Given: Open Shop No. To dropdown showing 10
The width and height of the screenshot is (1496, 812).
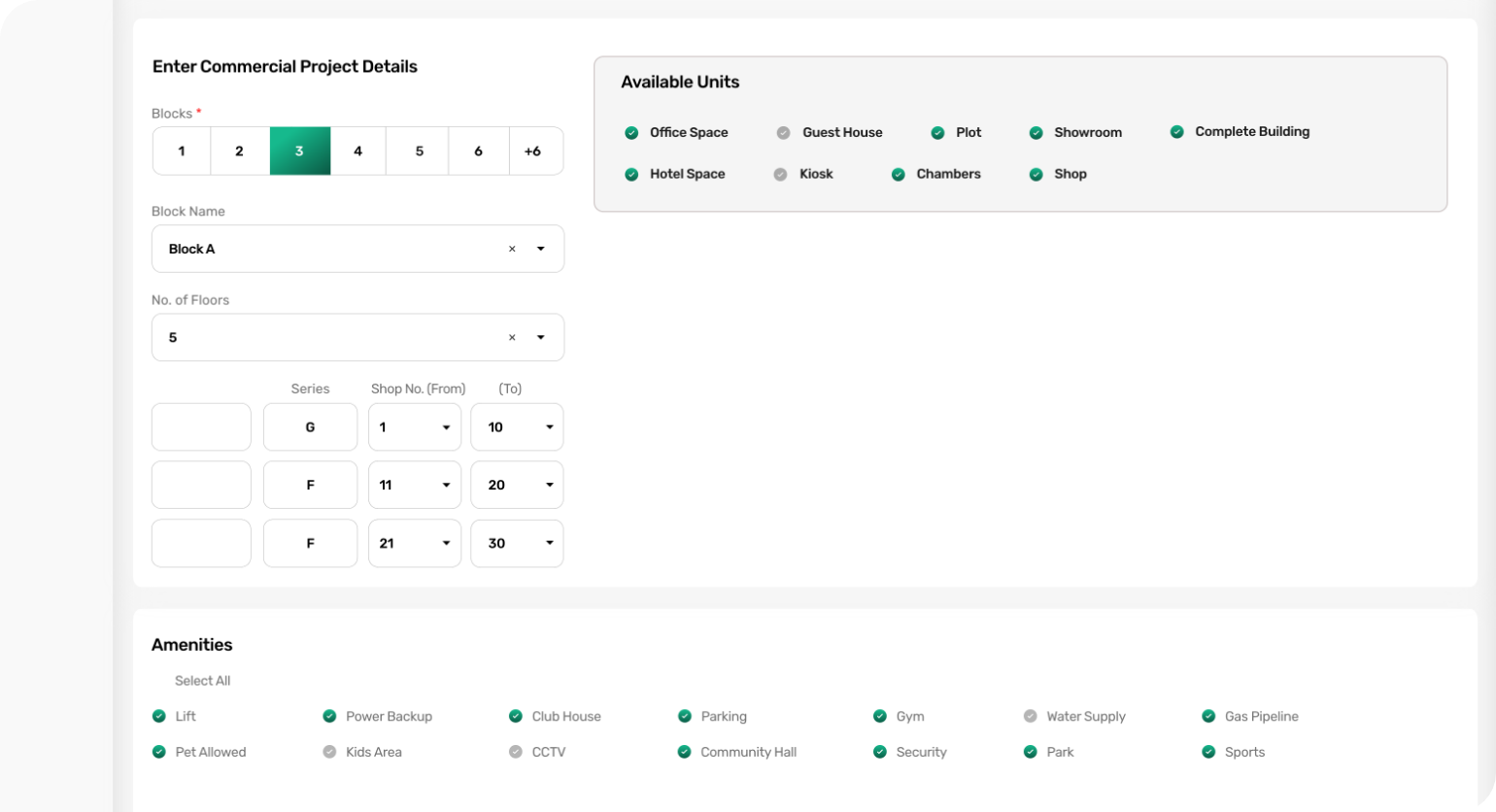Looking at the screenshot, I should [x=517, y=427].
